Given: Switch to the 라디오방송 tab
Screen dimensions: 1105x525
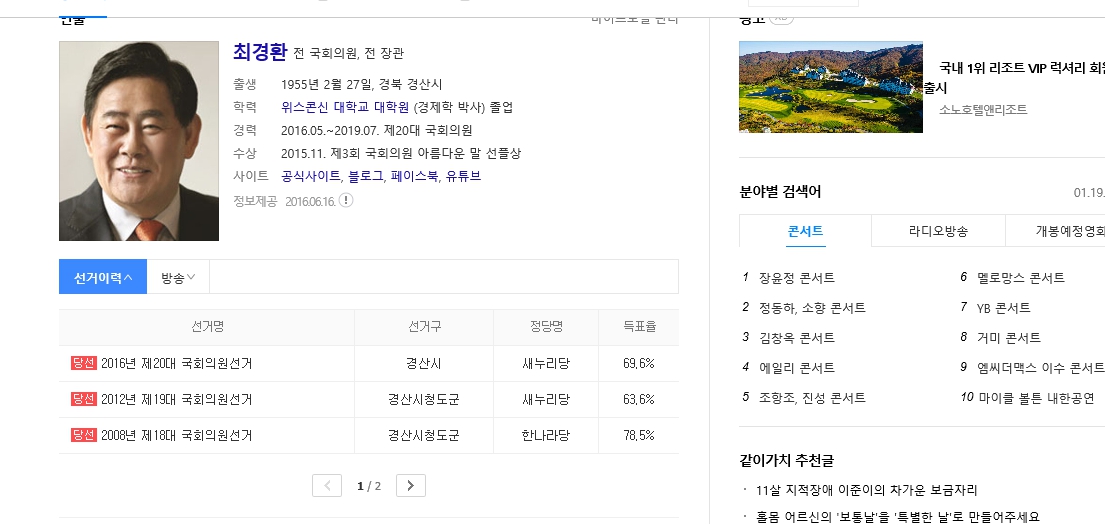Looking at the screenshot, I should 939,231.
